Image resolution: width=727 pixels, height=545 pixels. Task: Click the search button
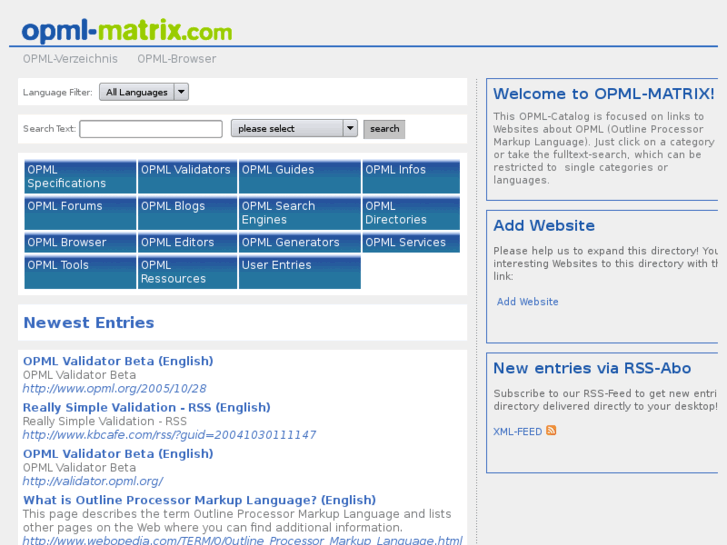tap(384, 129)
